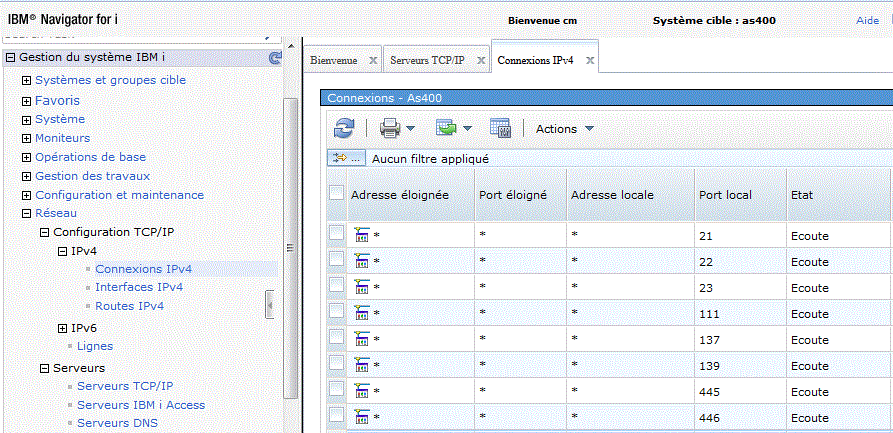Select the Connexions IPv4 tab
Image resolution: width=893 pixels, height=433 pixels.
click(x=535, y=60)
